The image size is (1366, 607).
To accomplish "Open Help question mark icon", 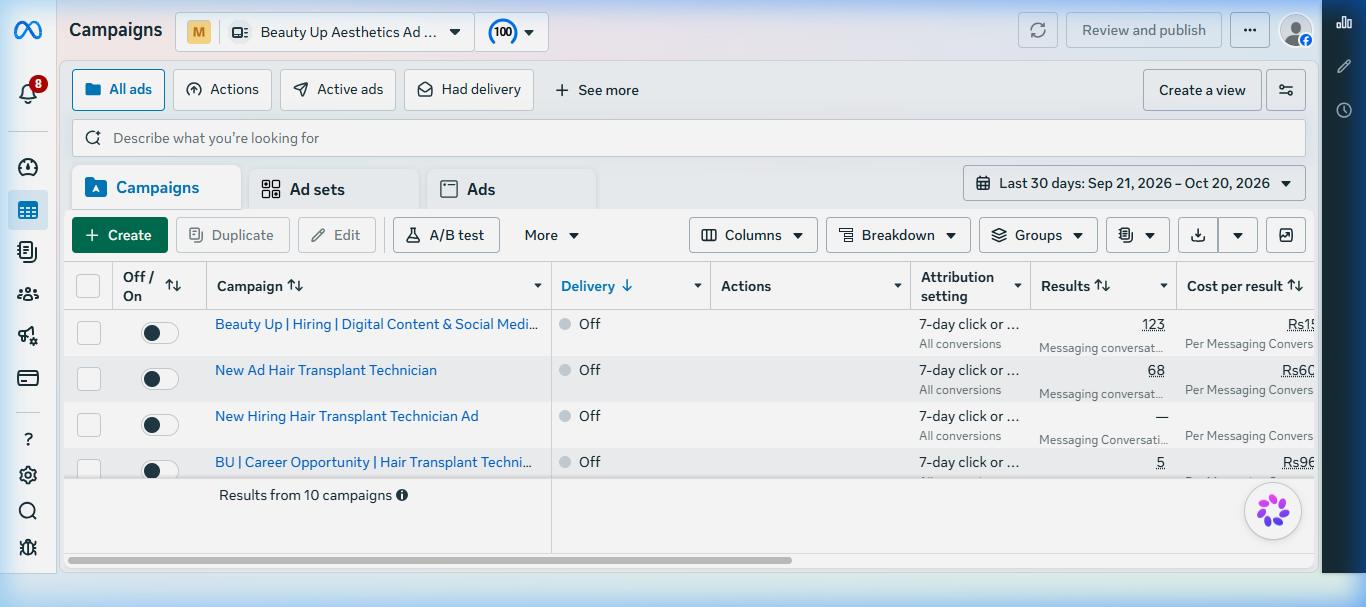I will pyautogui.click(x=28, y=439).
